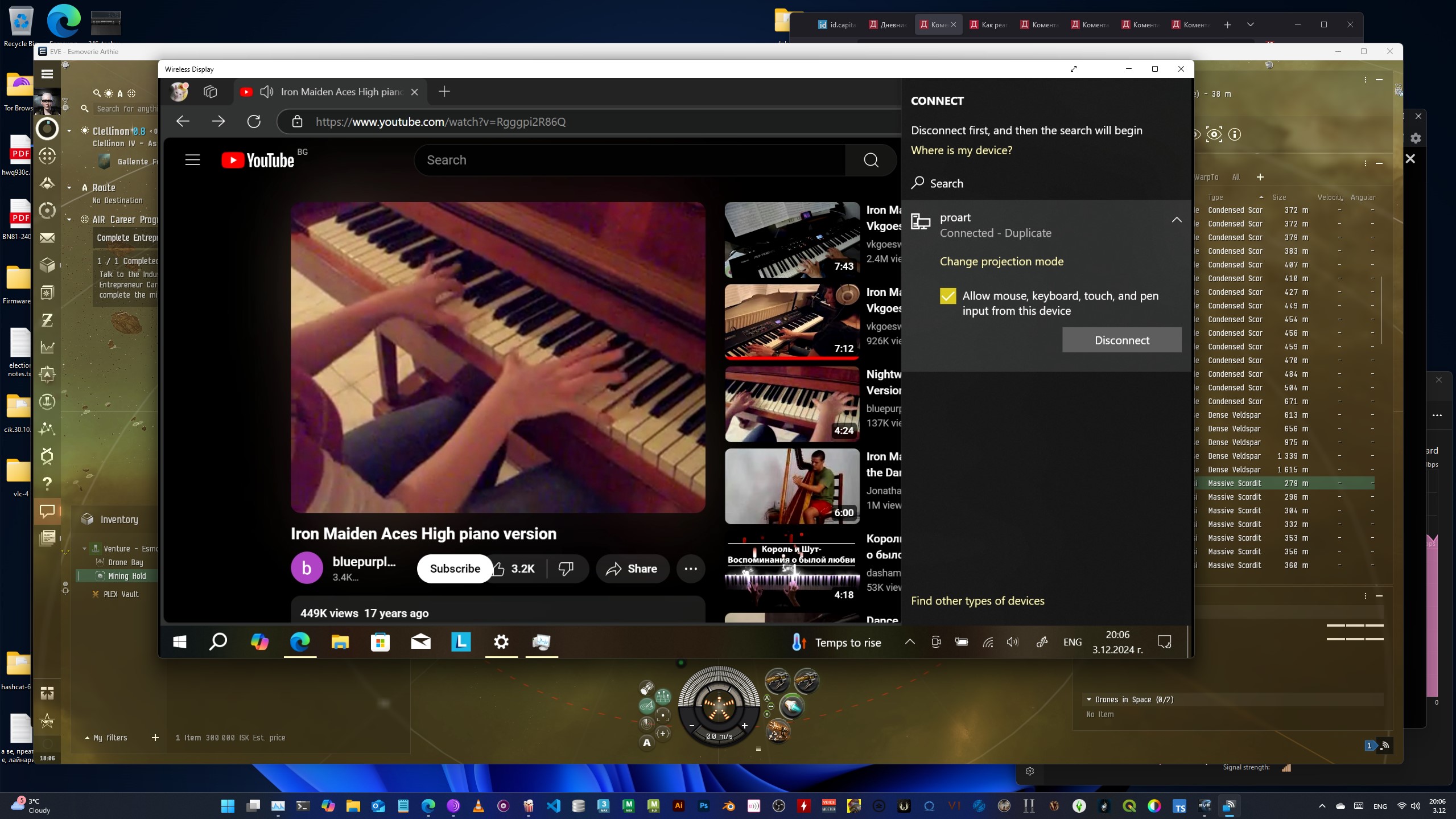Click Find other types of devices
Image resolution: width=1456 pixels, height=819 pixels.
tap(977, 601)
